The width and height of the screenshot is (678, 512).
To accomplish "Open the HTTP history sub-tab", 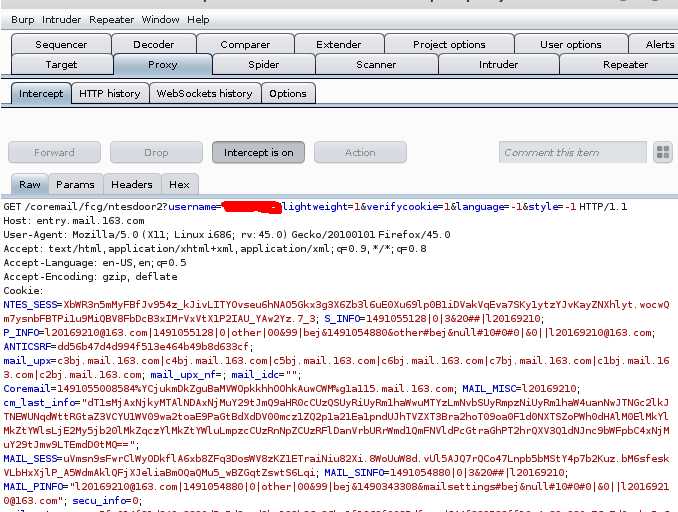I will tap(110, 93).
